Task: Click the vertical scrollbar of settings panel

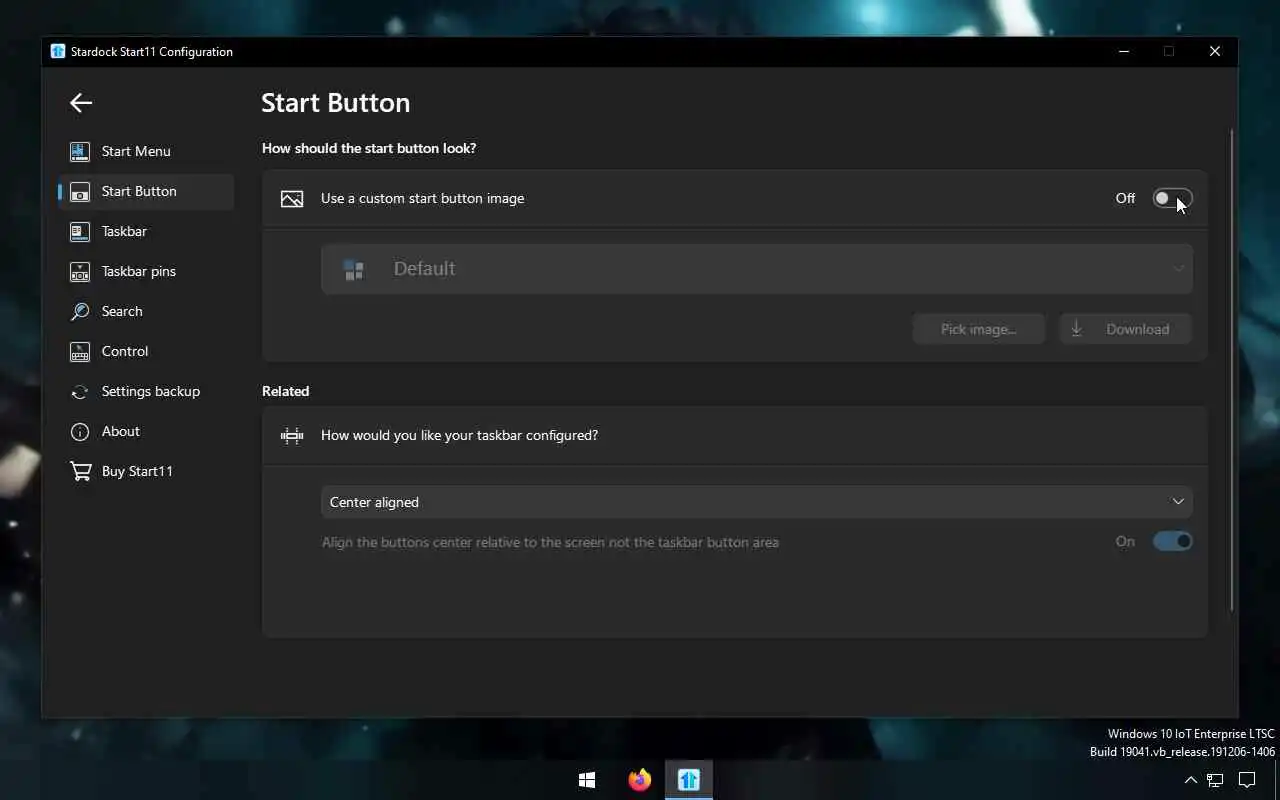Action: 1232,370
